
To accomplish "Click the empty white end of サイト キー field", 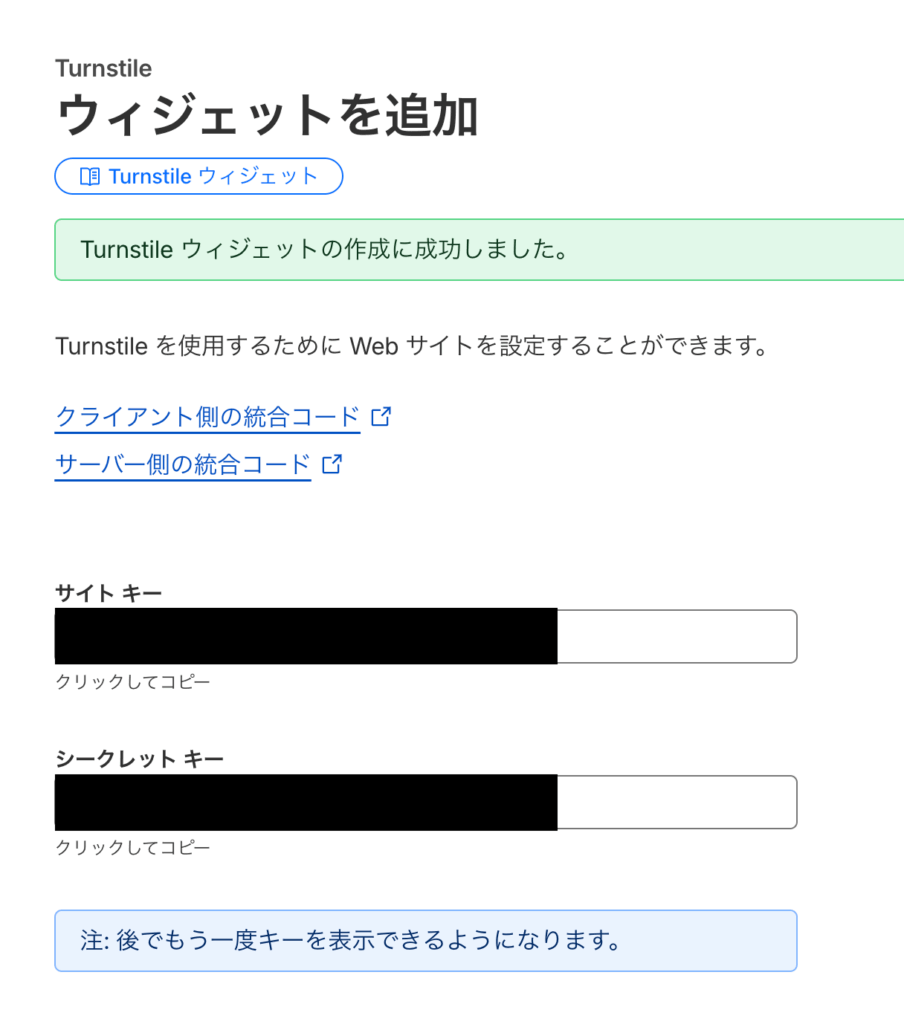I will click(676, 636).
